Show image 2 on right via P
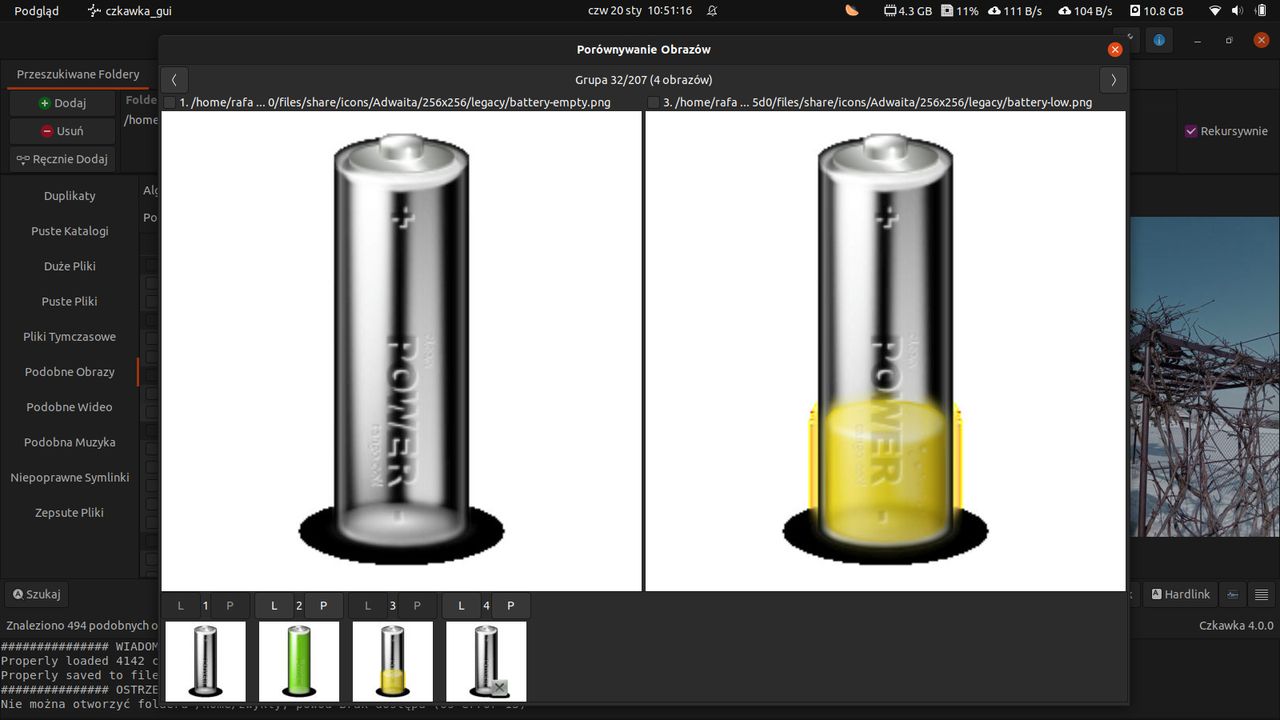 coord(323,605)
